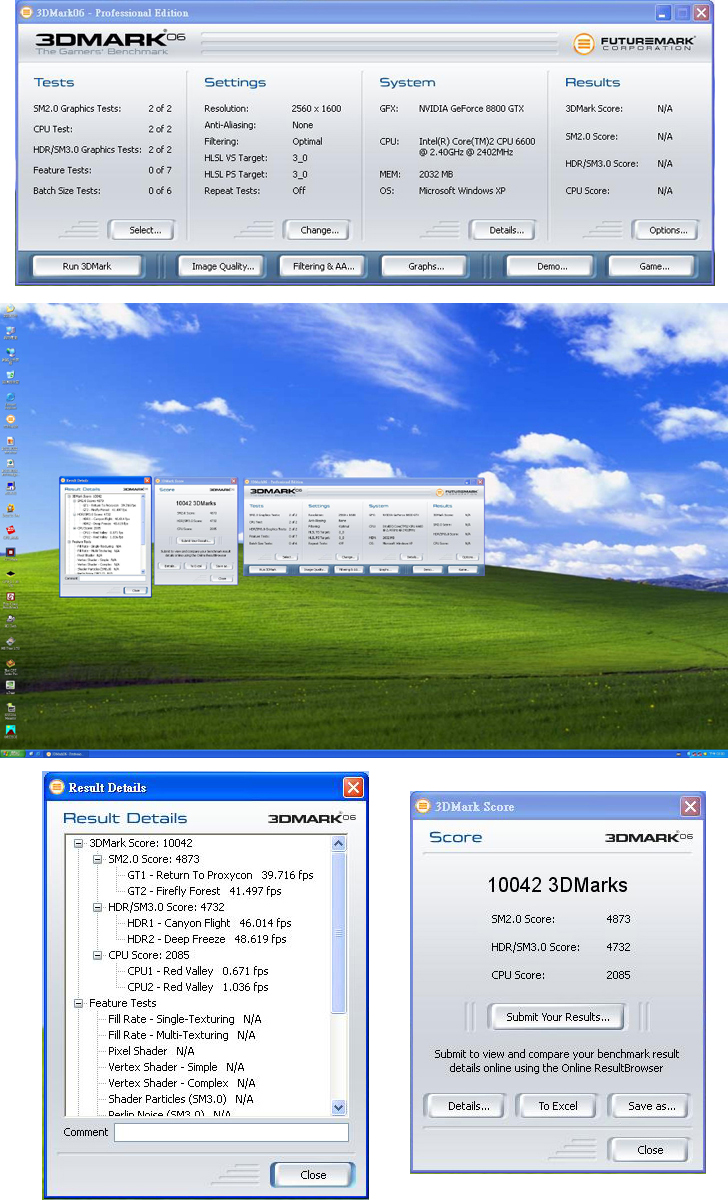The height and width of the screenshot is (1200, 728).
Task: Click scroll-up arrow in large Result Details list
Action: tap(338, 844)
